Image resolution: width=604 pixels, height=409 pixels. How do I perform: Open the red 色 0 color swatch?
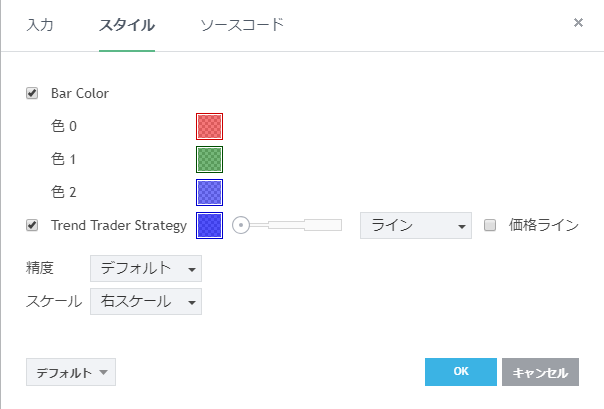(209, 126)
